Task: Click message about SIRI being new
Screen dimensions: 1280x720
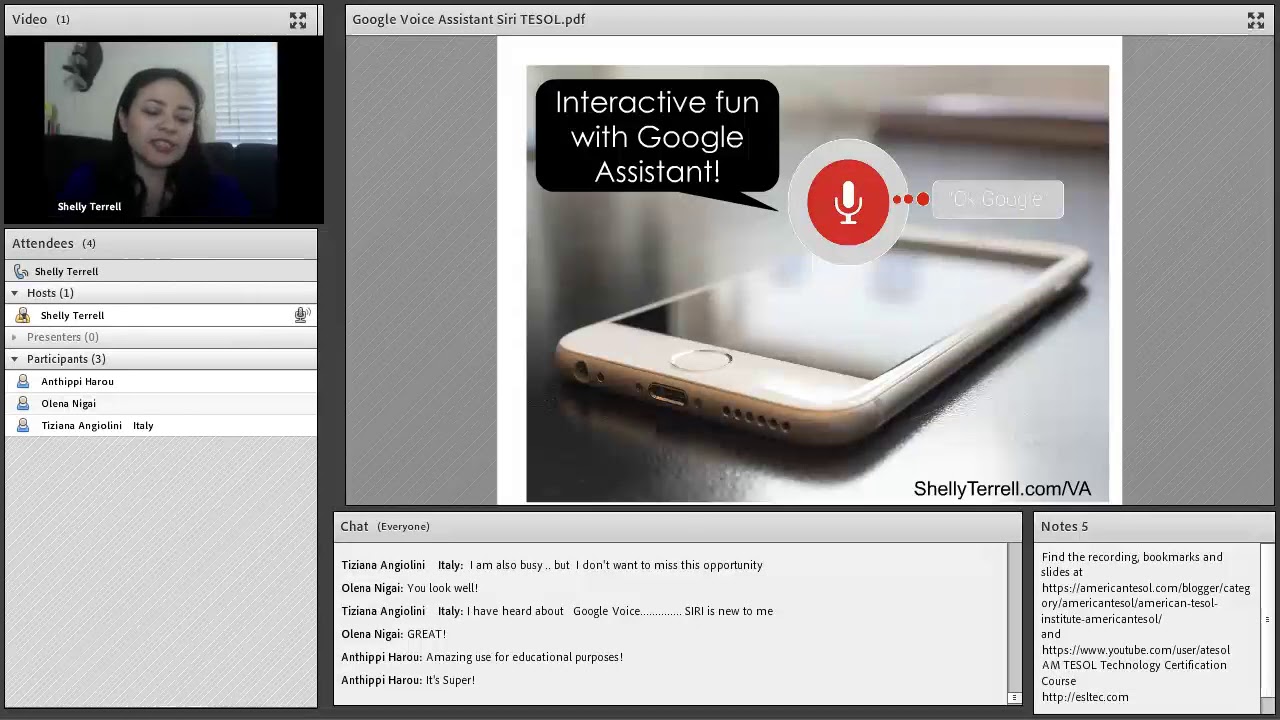Action: pos(619,611)
